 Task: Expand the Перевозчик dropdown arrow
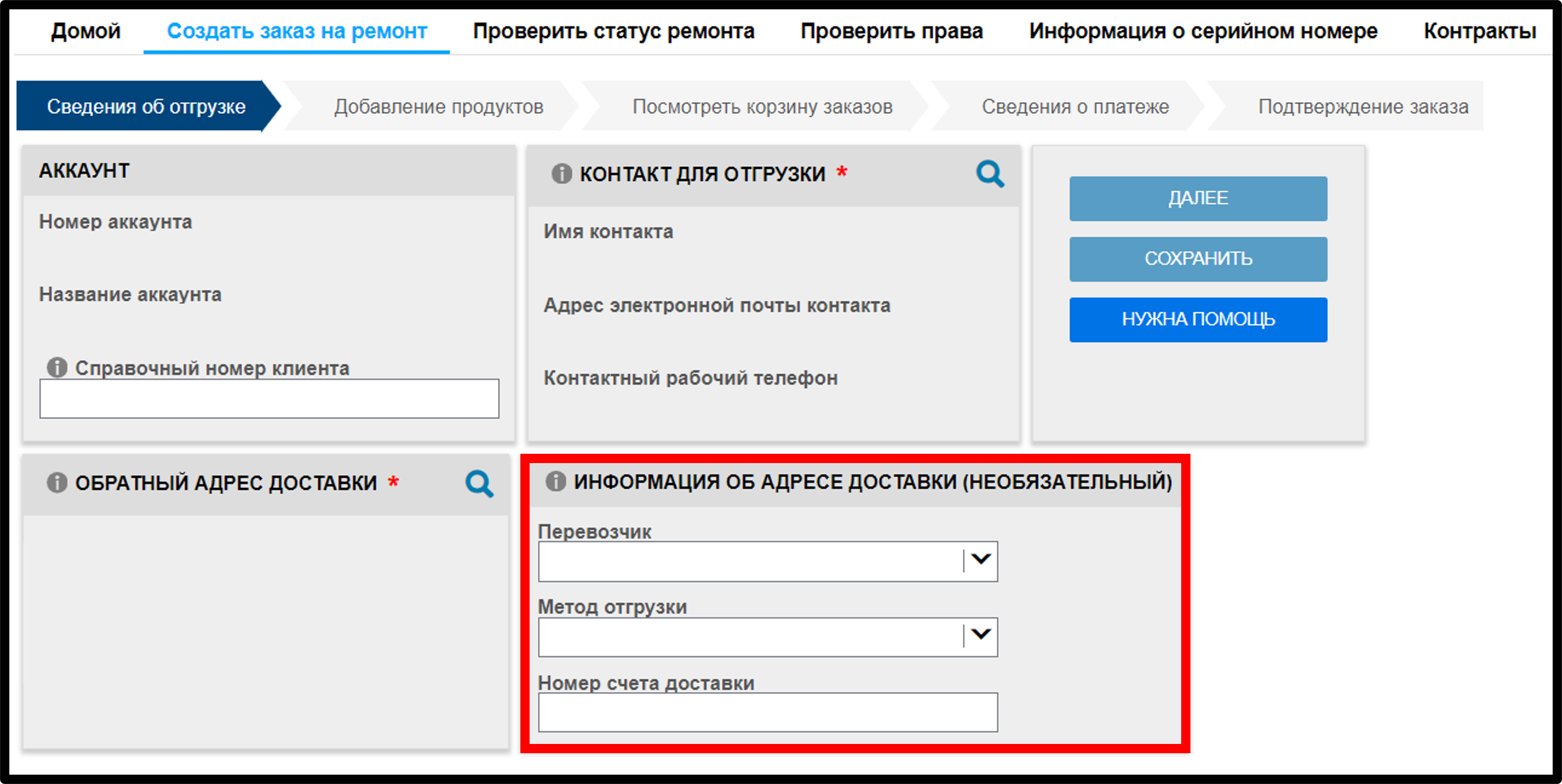click(980, 559)
